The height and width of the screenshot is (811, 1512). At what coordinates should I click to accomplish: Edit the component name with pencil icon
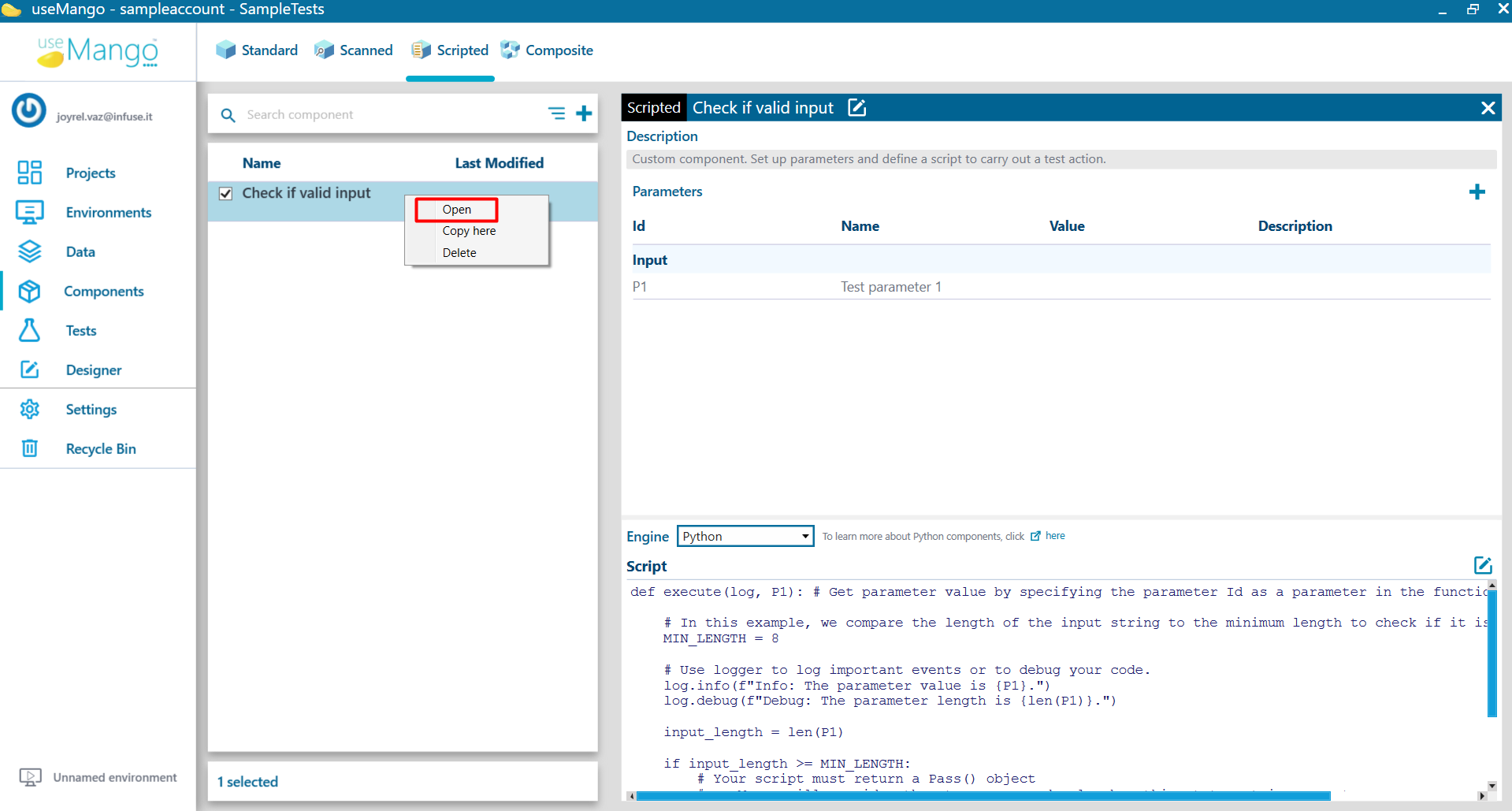coord(856,107)
